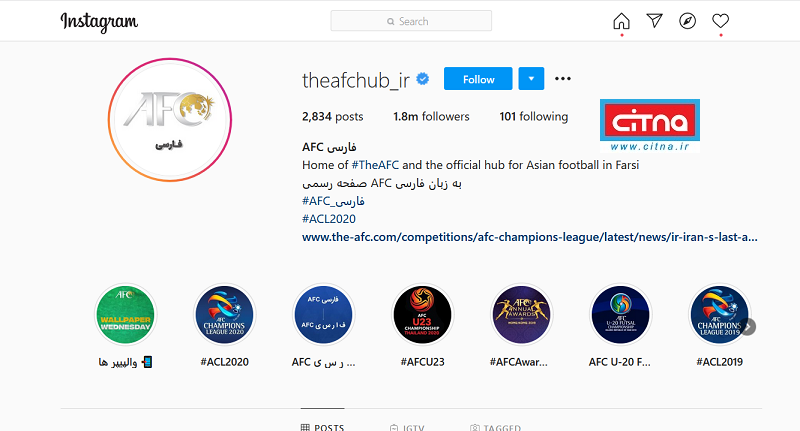Click the Instagram logo
The height and width of the screenshot is (431, 800).
[x=99, y=21]
